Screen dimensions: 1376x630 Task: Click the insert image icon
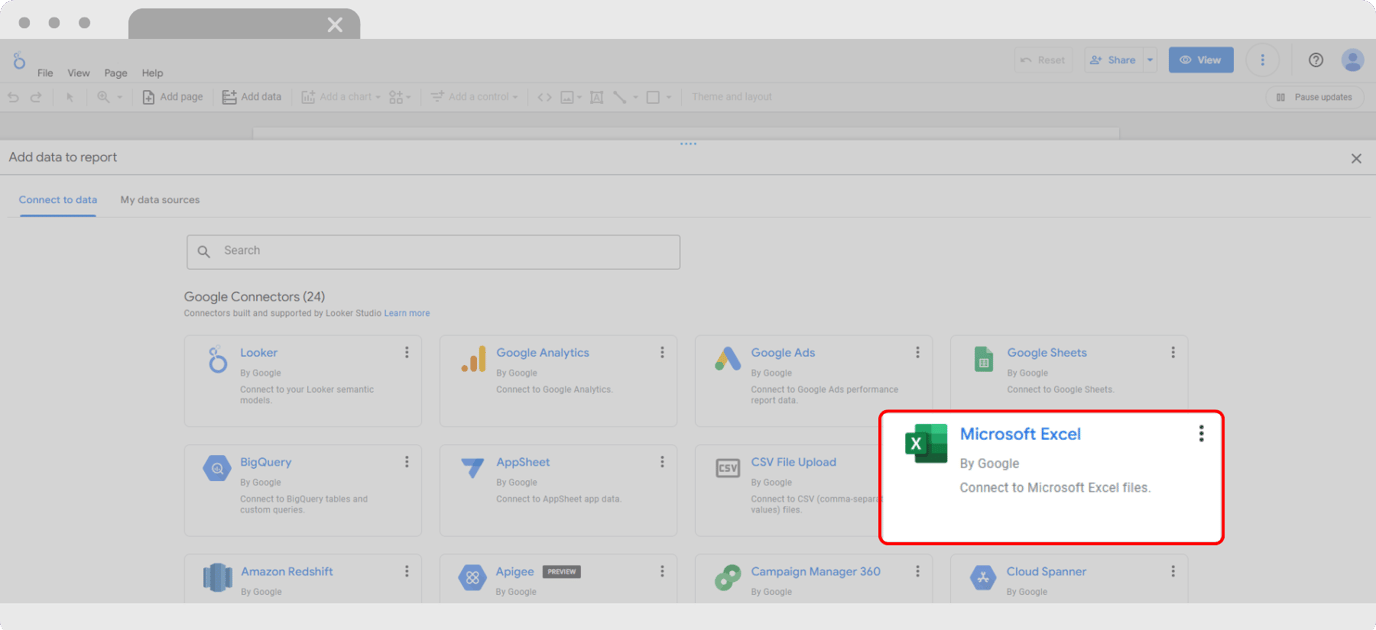[x=567, y=97]
